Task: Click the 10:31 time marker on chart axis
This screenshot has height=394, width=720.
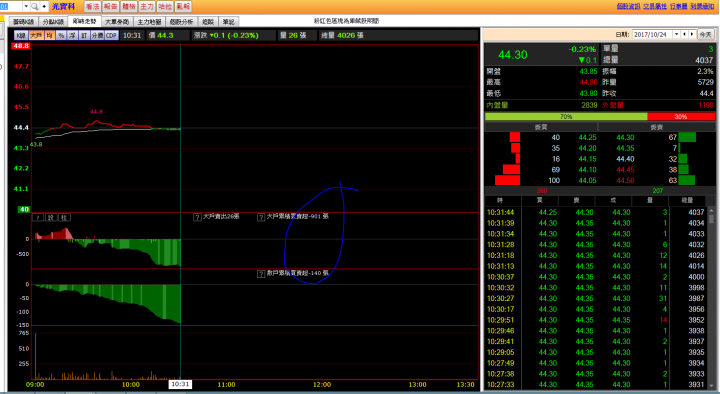Action: (x=180, y=384)
